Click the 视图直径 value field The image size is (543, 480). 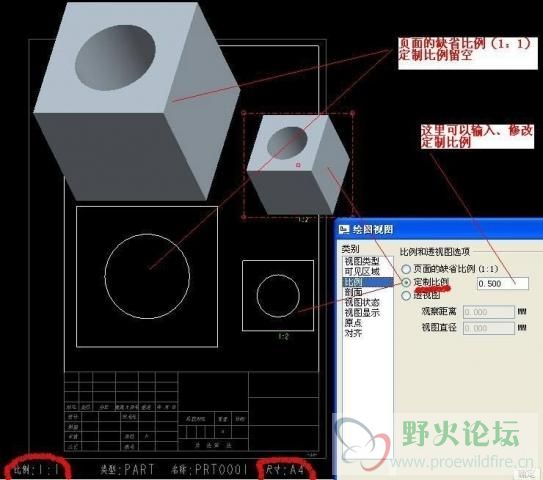[489, 328]
